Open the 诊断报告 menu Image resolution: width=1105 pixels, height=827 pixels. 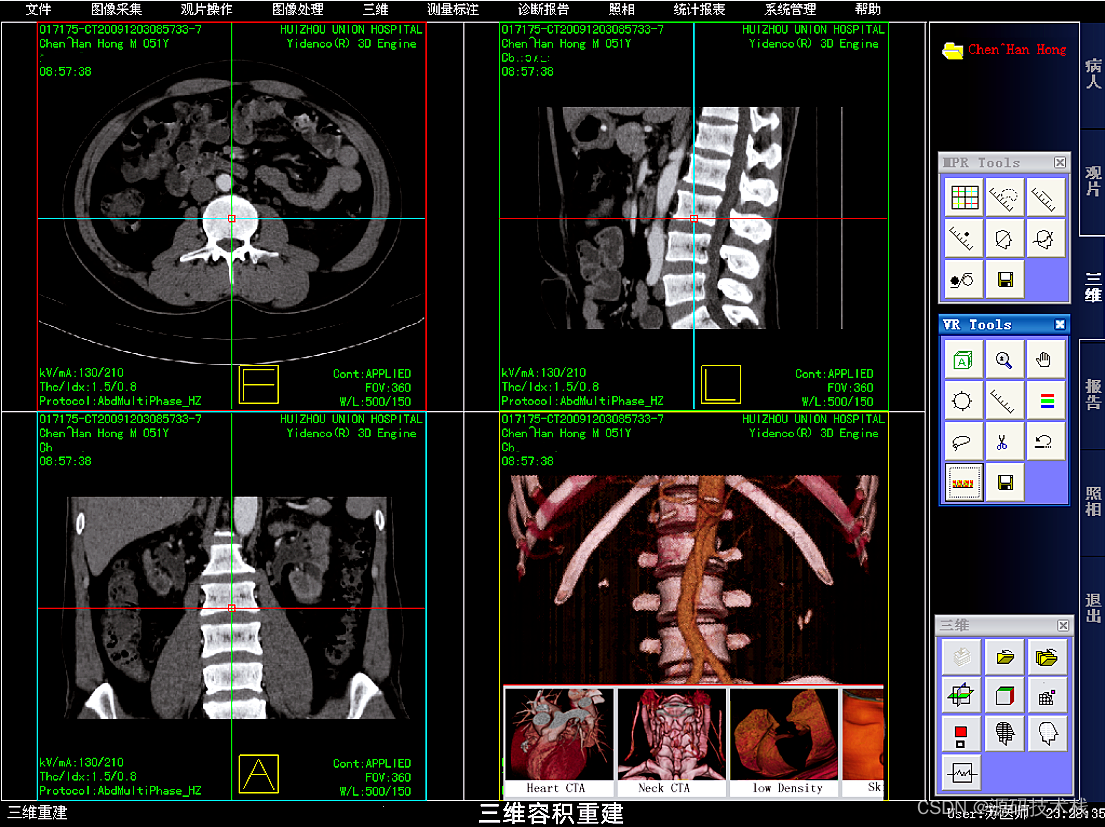click(543, 9)
